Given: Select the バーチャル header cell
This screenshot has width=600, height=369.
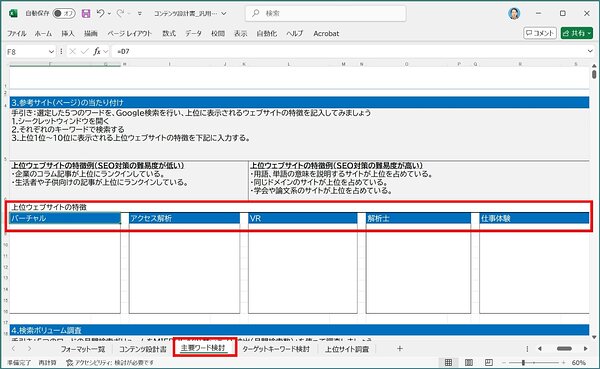Looking at the screenshot, I should click(x=65, y=218).
